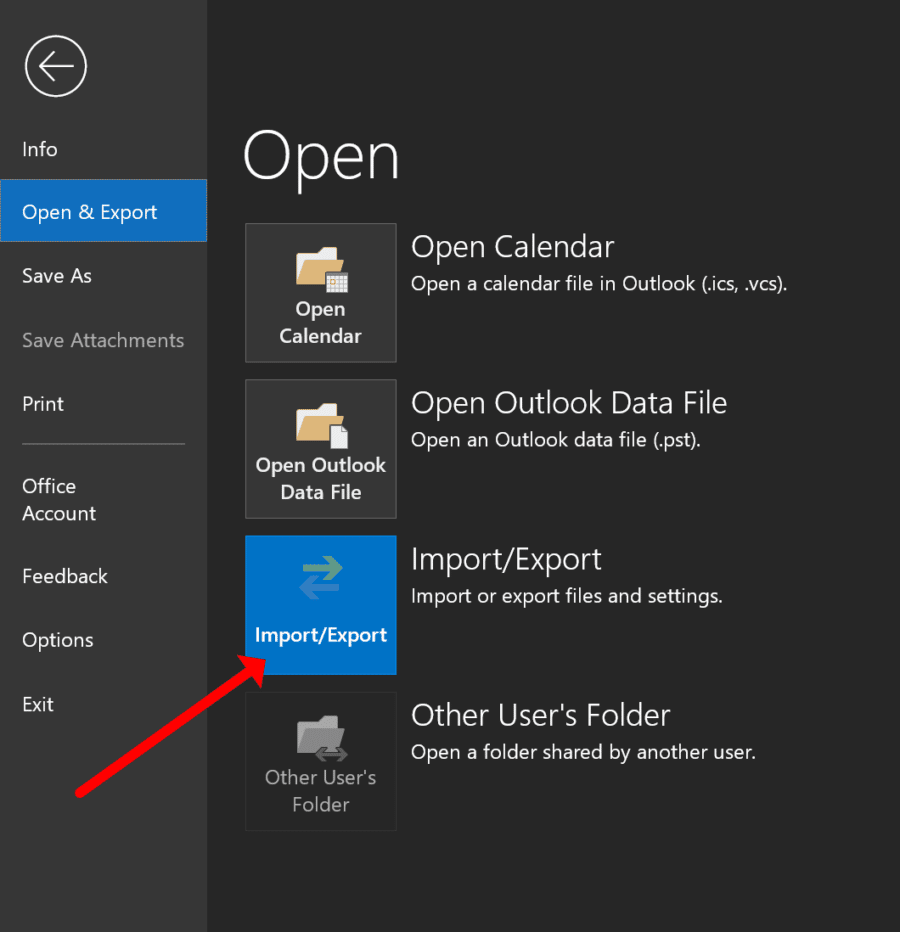Click the Open Outlook Data File folder icon
Image resolution: width=900 pixels, height=932 pixels.
[322, 426]
